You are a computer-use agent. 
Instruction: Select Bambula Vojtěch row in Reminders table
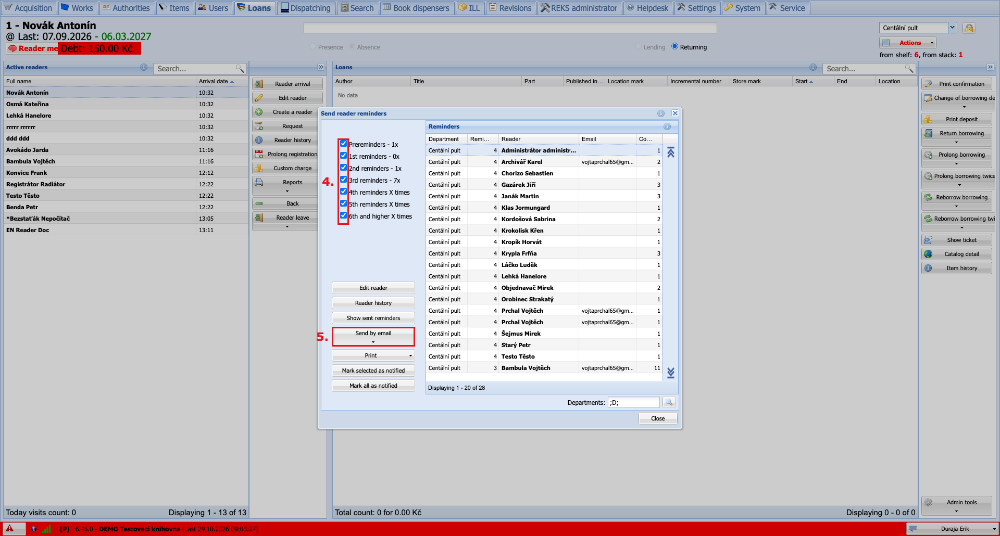543,368
